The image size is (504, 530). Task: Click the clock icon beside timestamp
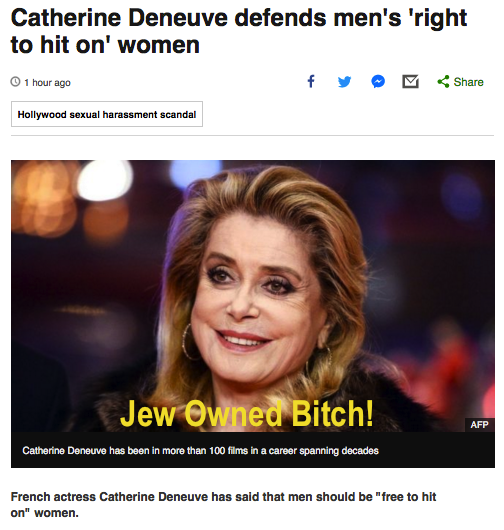(15, 82)
